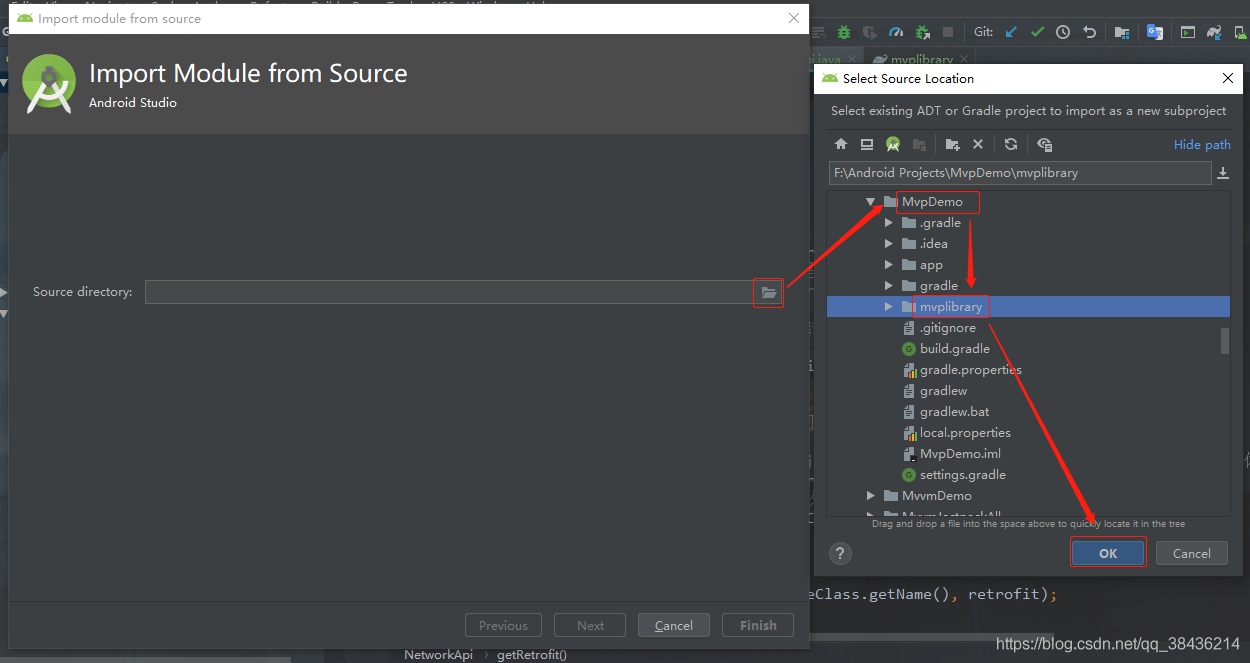Image resolution: width=1250 pixels, height=663 pixels.
Task: Cancel the Select Source Location dialog
Action: tap(1191, 553)
